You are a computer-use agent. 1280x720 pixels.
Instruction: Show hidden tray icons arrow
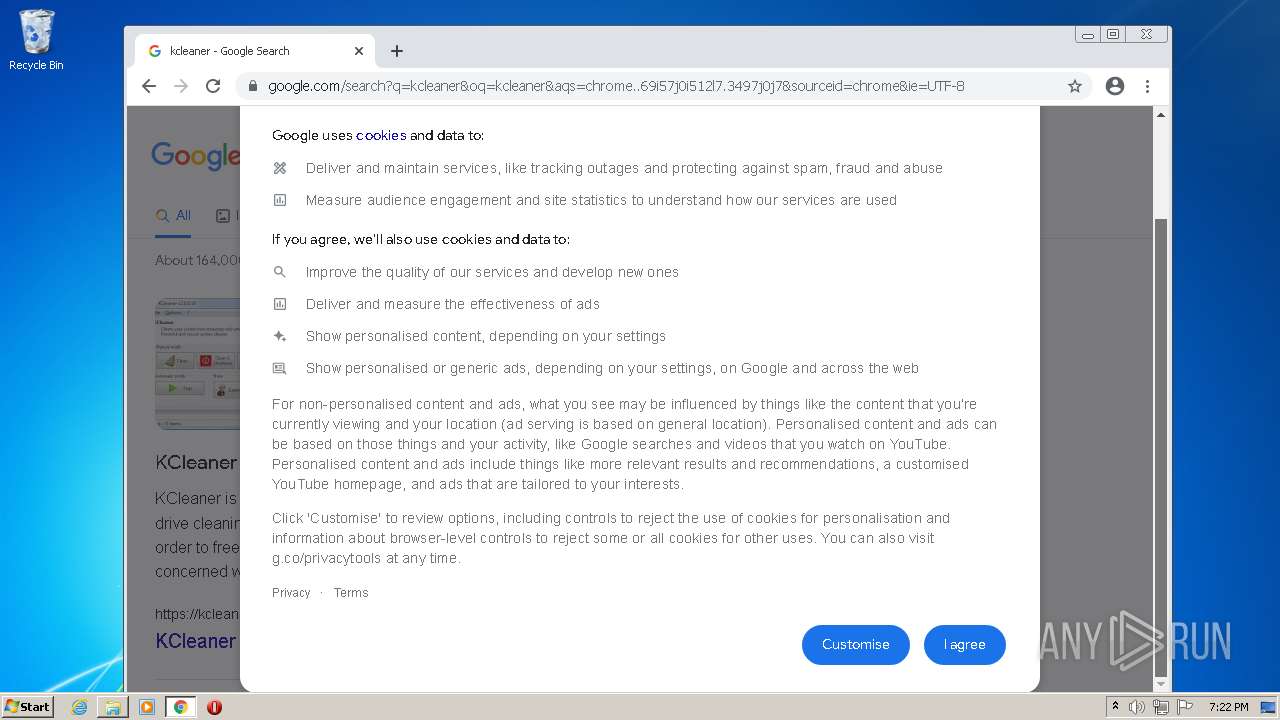click(x=1115, y=707)
